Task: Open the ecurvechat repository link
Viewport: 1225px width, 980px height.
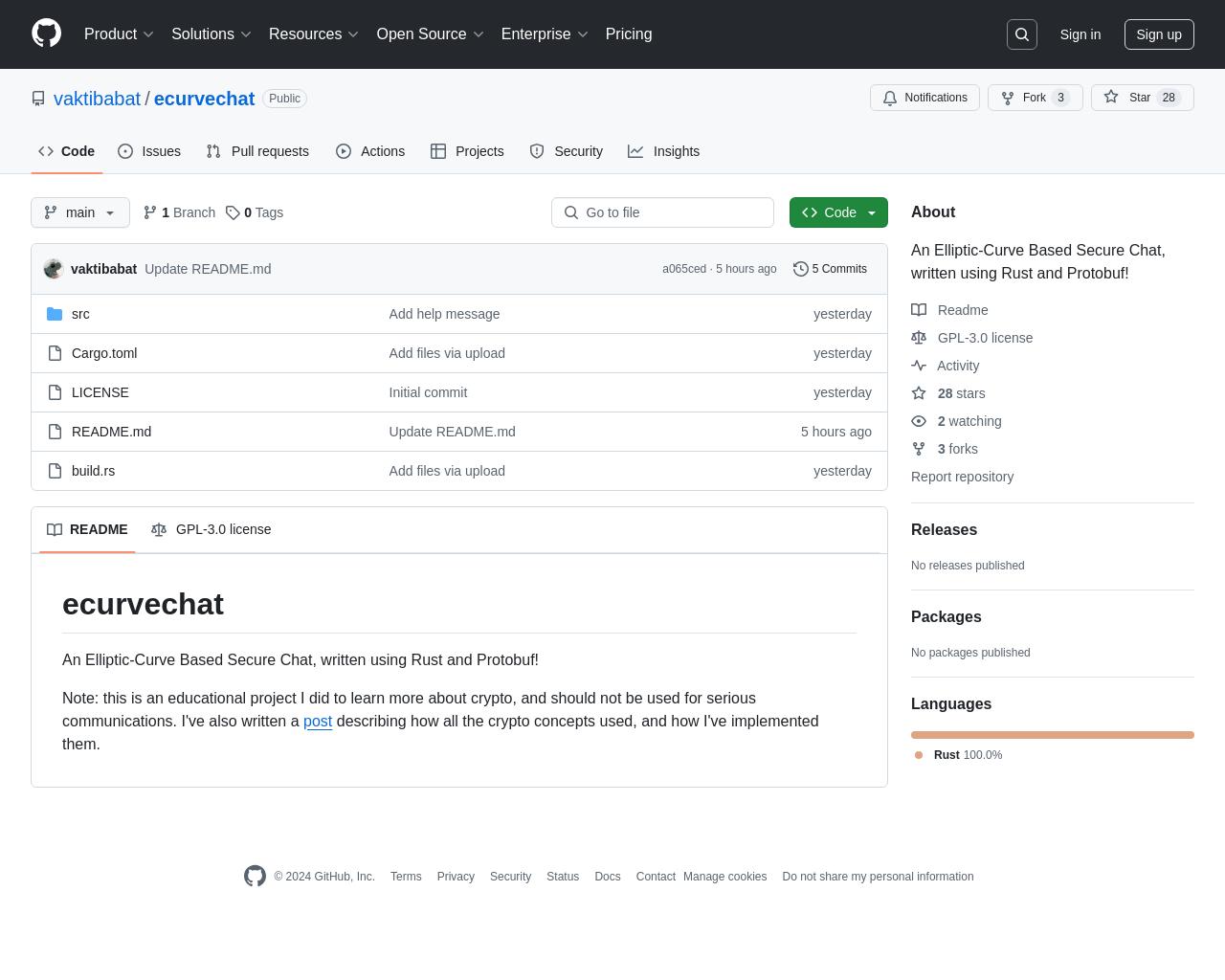Action: [x=204, y=99]
